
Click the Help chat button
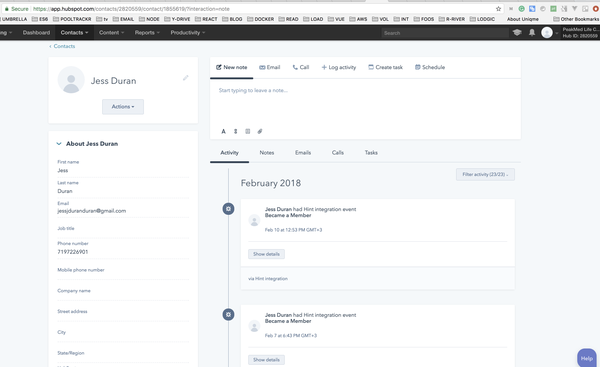coord(587,358)
